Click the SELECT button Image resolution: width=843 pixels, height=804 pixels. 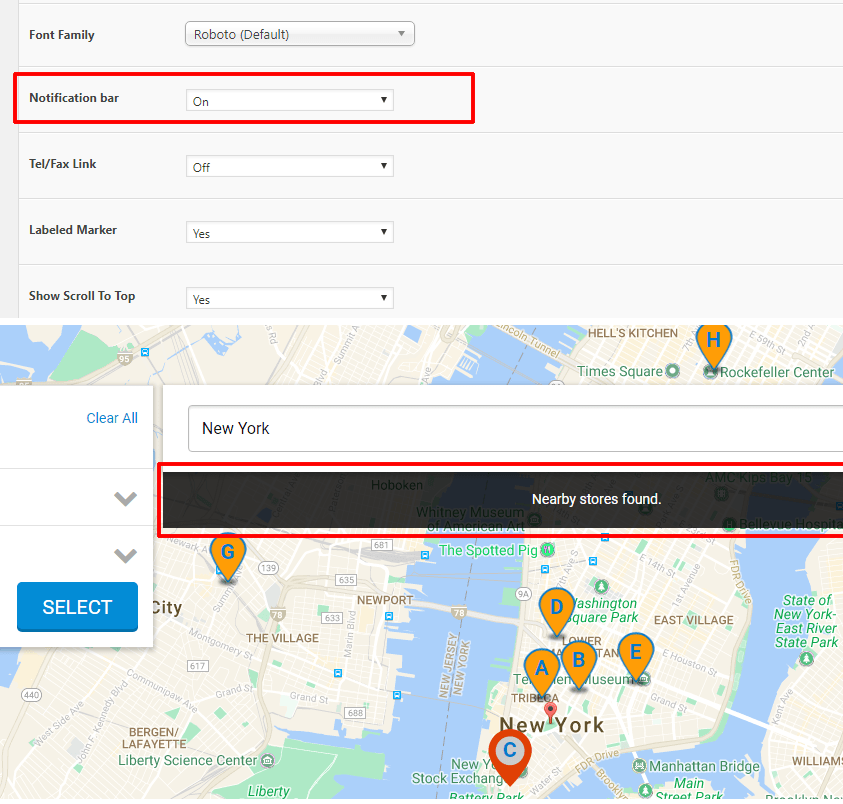tap(77, 607)
